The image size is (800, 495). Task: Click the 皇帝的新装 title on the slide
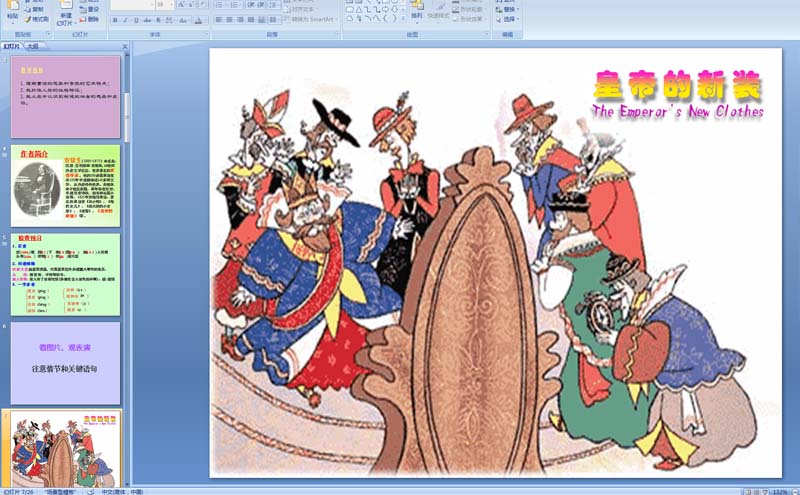677,85
